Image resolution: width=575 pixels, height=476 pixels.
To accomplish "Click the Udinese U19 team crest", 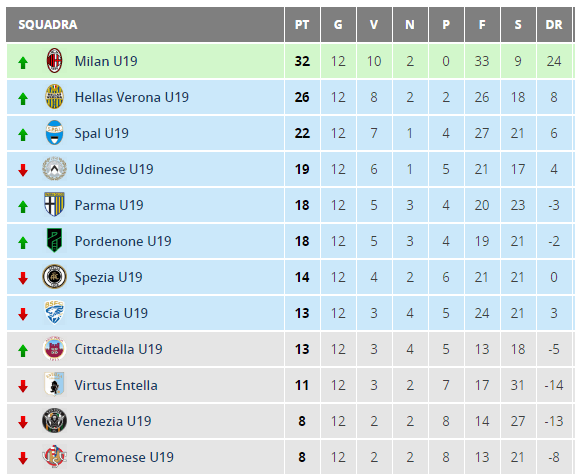I will (54, 169).
